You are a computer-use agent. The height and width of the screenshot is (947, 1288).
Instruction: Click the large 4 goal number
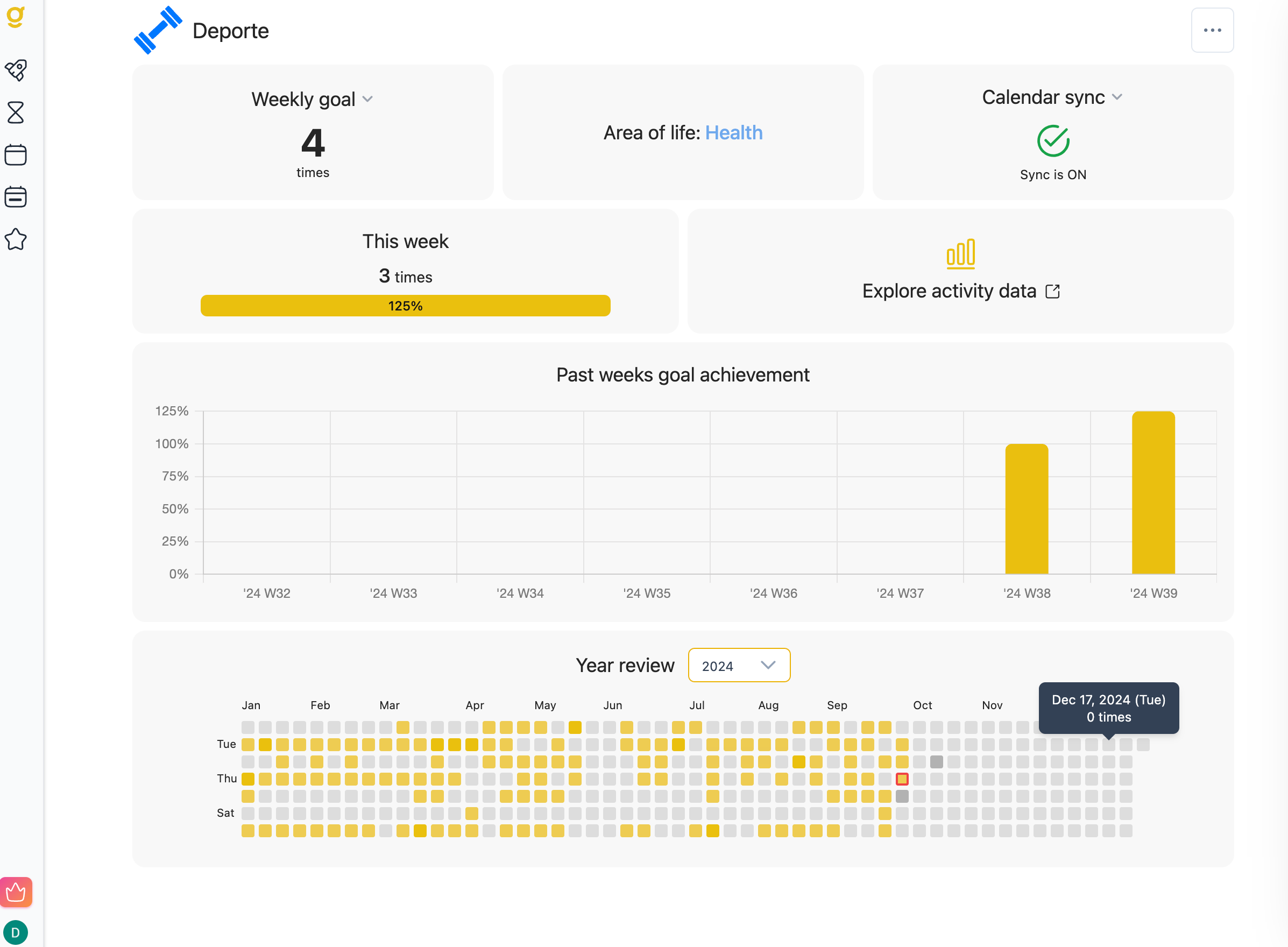(x=313, y=143)
